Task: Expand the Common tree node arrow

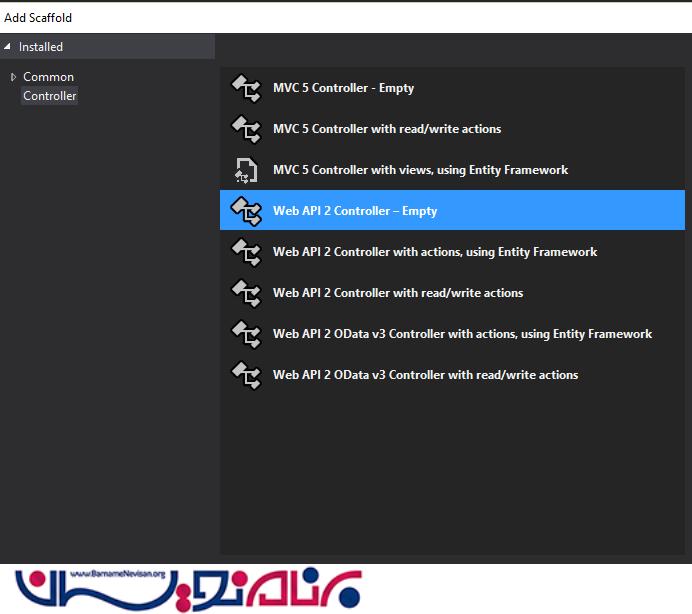Action: pyautogui.click(x=13, y=77)
